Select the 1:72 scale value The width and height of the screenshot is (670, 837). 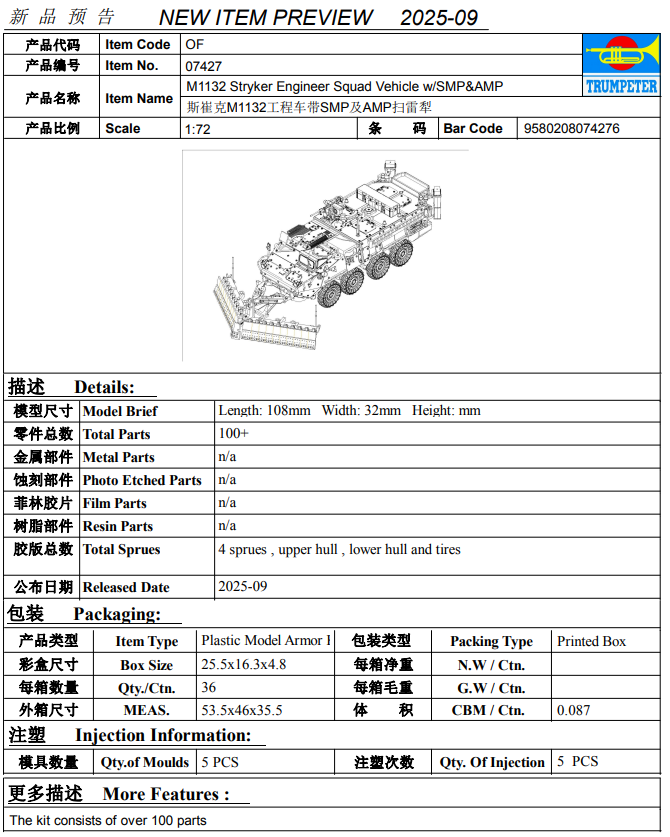(198, 129)
